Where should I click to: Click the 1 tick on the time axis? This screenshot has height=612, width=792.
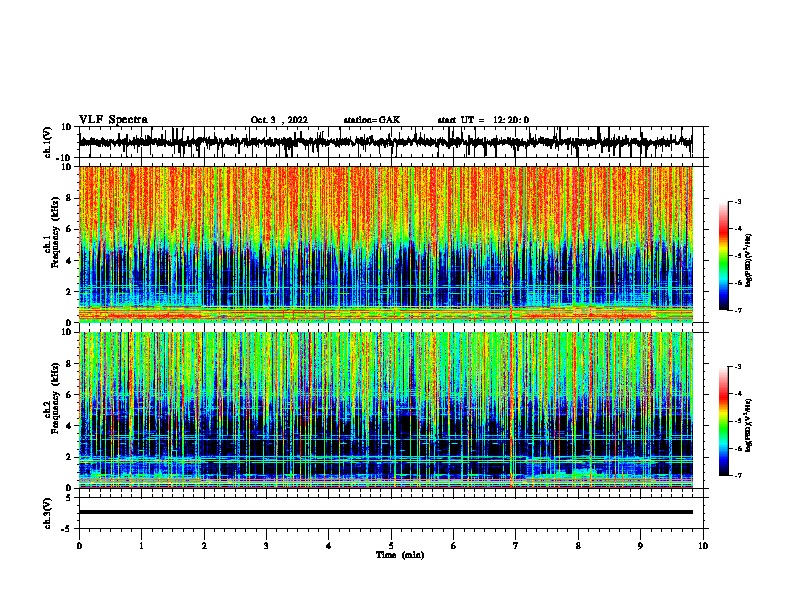click(141, 546)
